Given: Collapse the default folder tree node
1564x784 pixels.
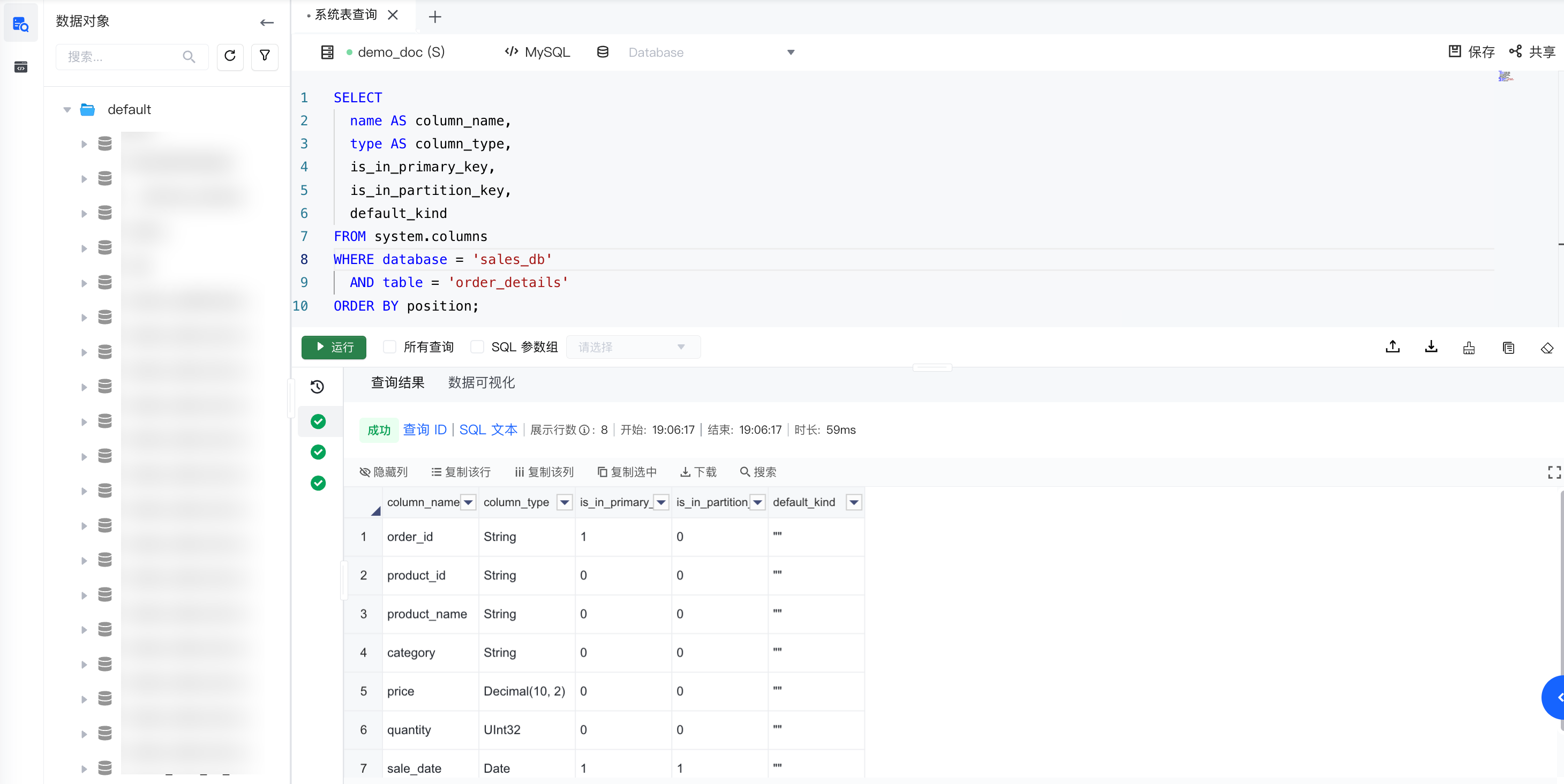Looking at the screenshot, I should pos(67,110).
